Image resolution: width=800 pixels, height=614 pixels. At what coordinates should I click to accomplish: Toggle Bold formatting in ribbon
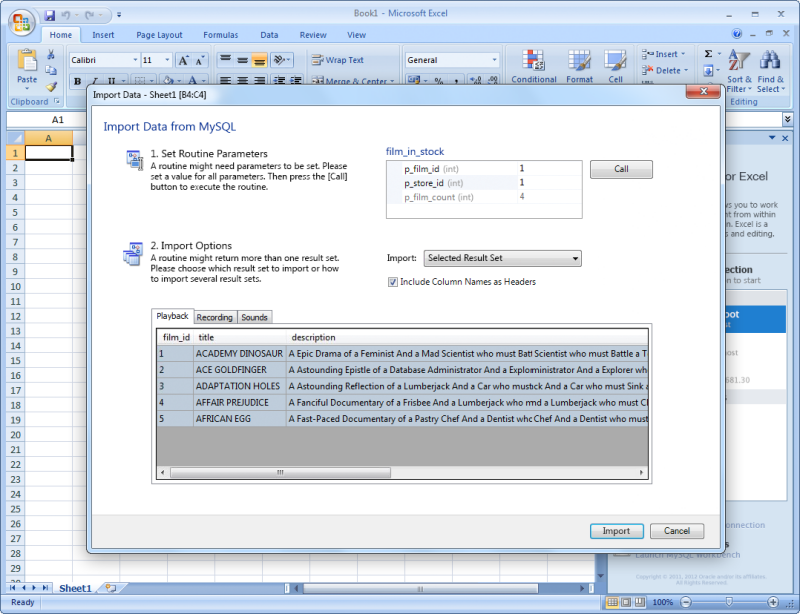click(78, 81)
